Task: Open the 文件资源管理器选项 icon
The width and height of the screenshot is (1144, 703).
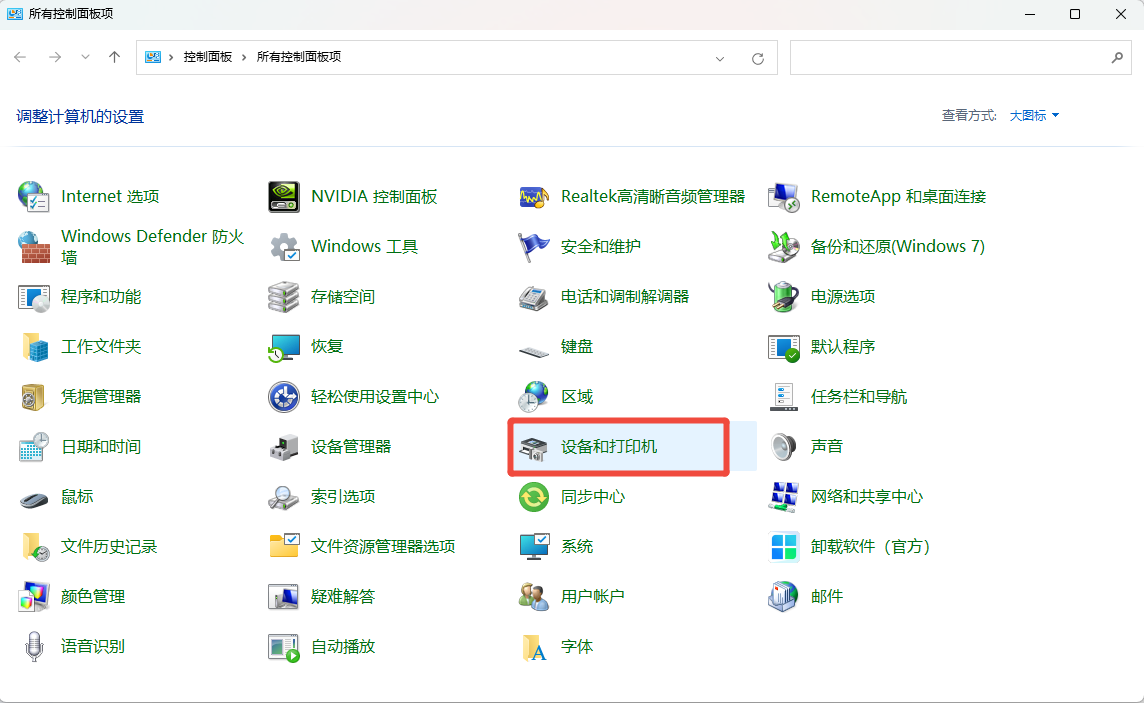Action: (284, 545)
